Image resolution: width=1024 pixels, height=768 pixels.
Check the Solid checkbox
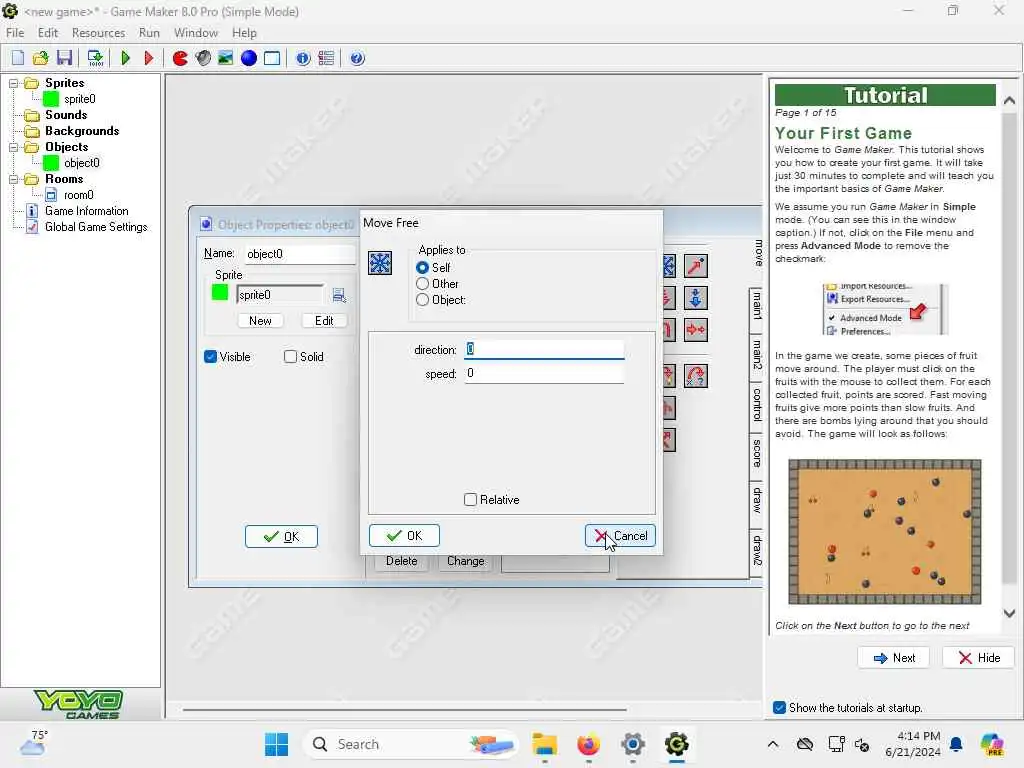click(x=290, y=357)
